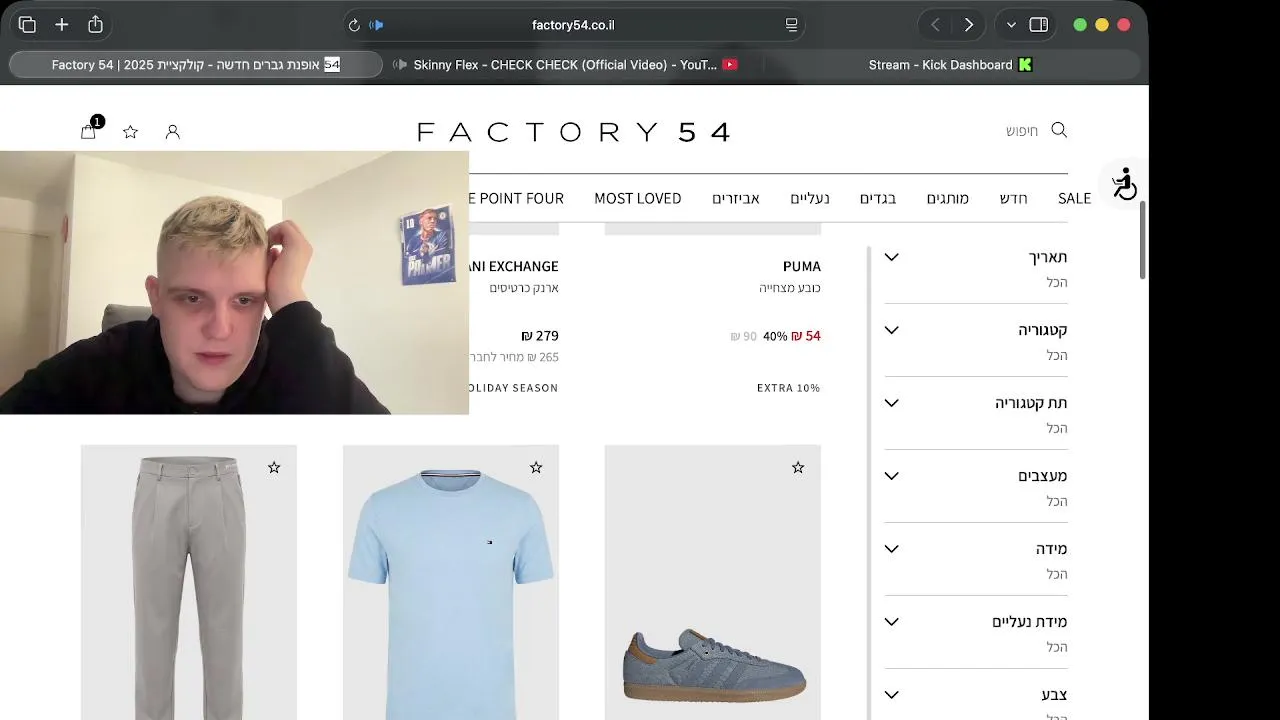This screenshot has height=720, width=1280.
Task: Favorite the blue Adidas sneaker with star
Action: coord(798,467)
